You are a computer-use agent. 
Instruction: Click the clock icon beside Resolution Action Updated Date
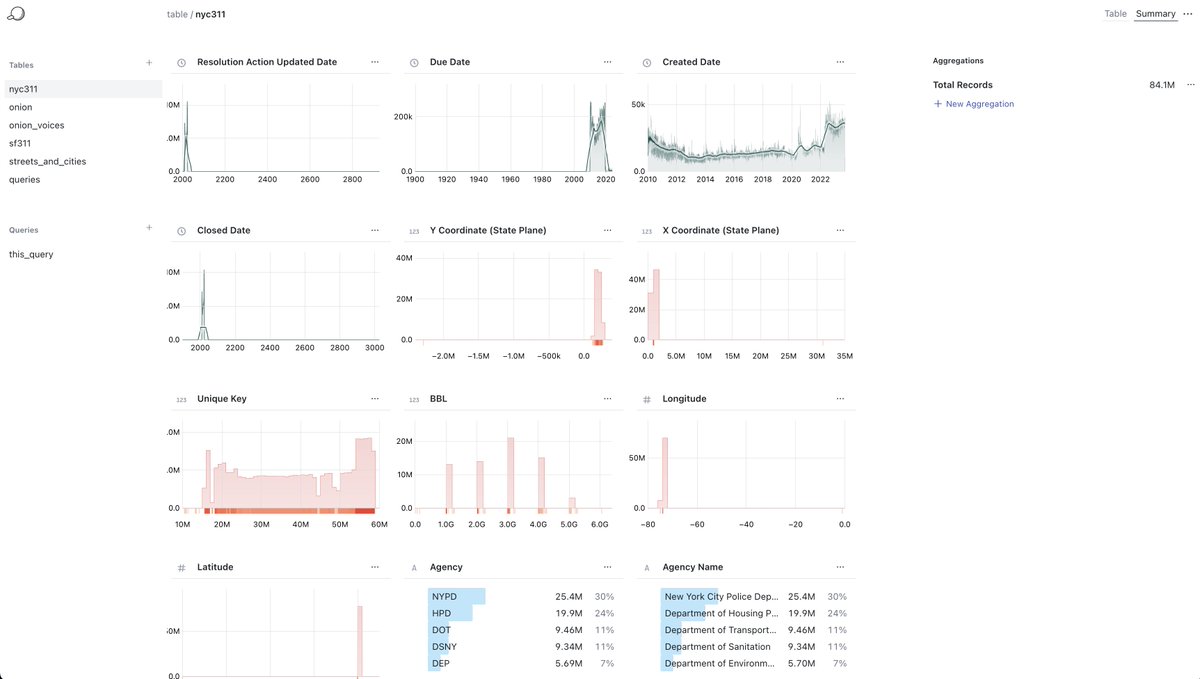click(x=181, y=62)
